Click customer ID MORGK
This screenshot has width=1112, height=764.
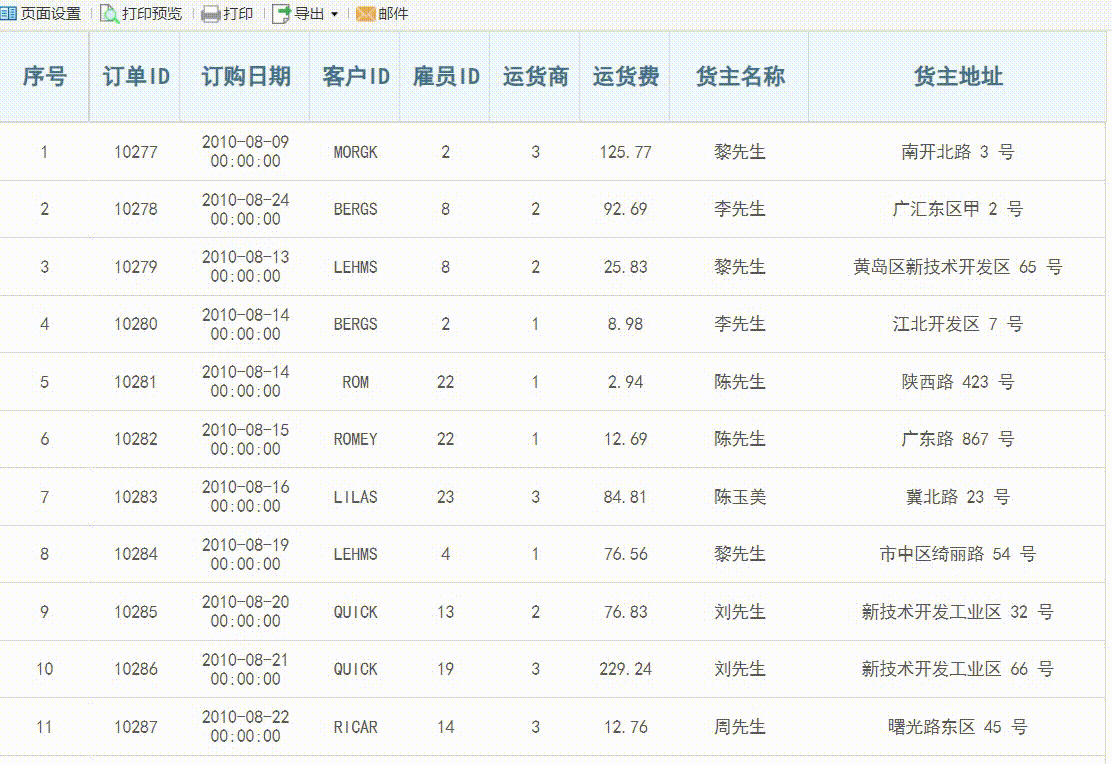pyautogui.click(x=355, y=152)
